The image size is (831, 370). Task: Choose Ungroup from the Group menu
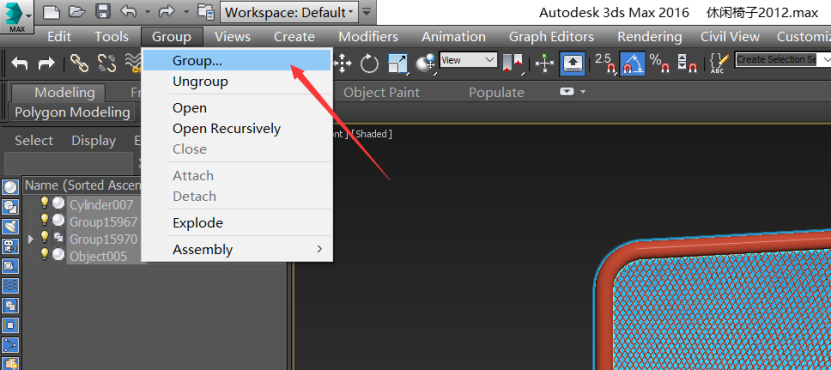(x=200, y=82)
